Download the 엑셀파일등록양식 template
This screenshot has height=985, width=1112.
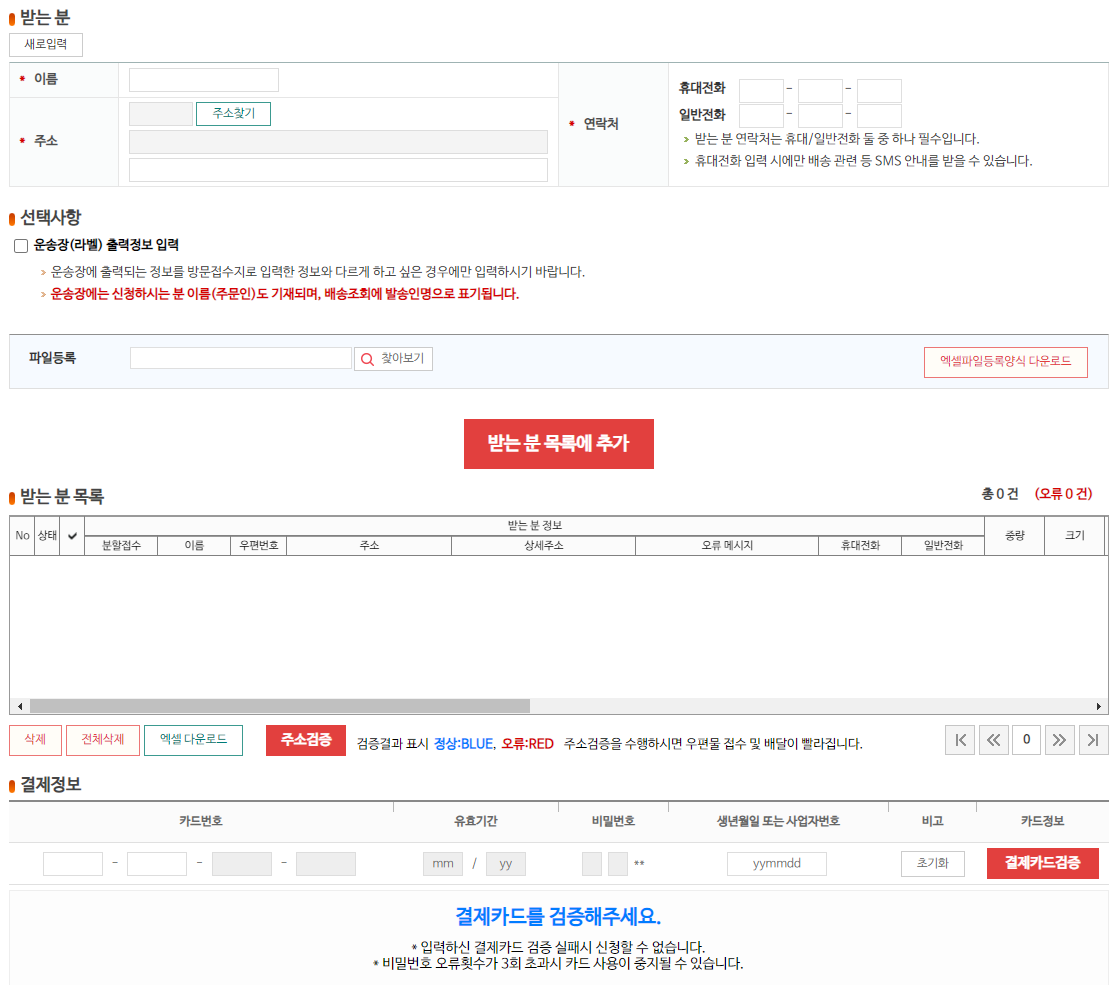click(1005, 362)
